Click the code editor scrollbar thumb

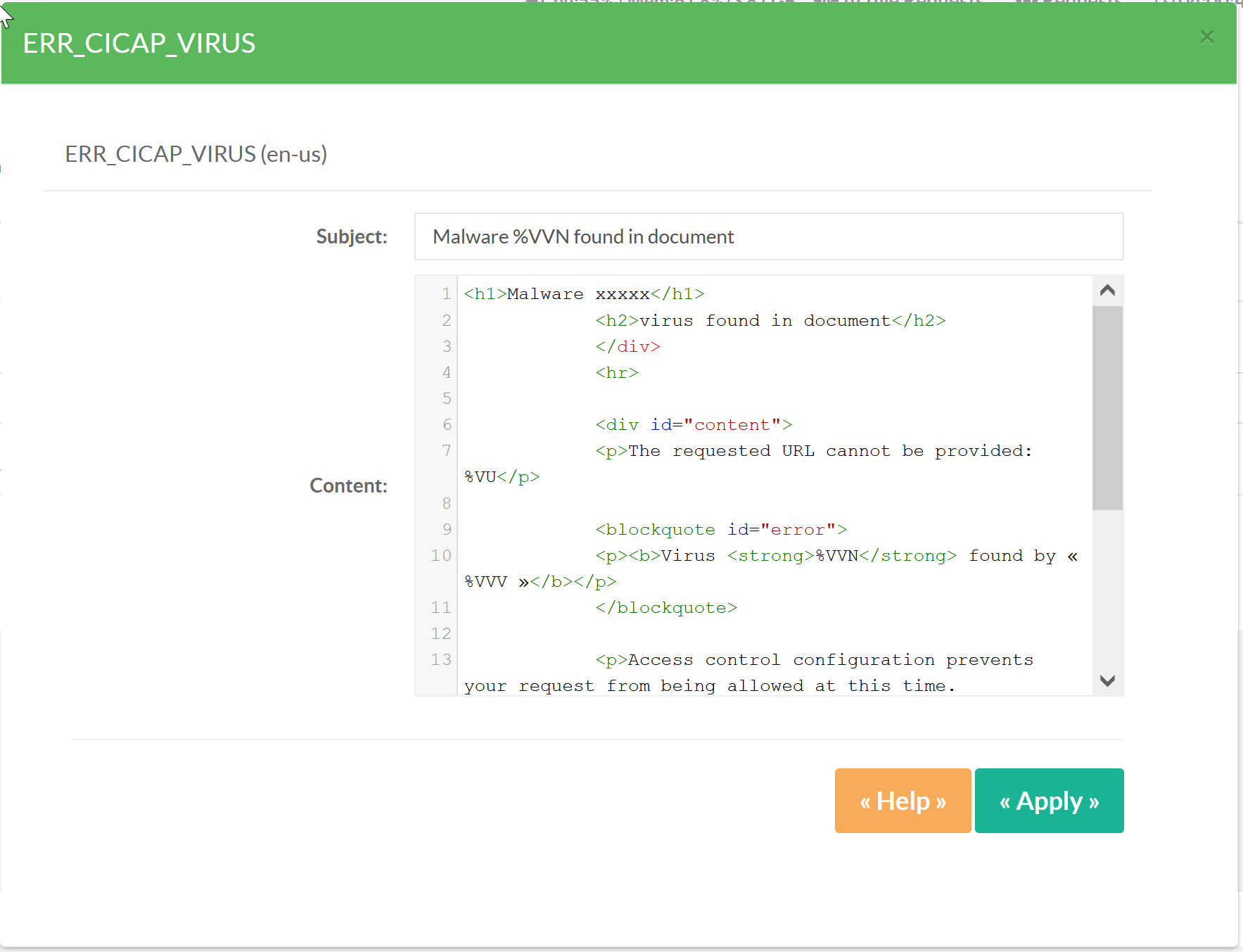[1107, 407]
